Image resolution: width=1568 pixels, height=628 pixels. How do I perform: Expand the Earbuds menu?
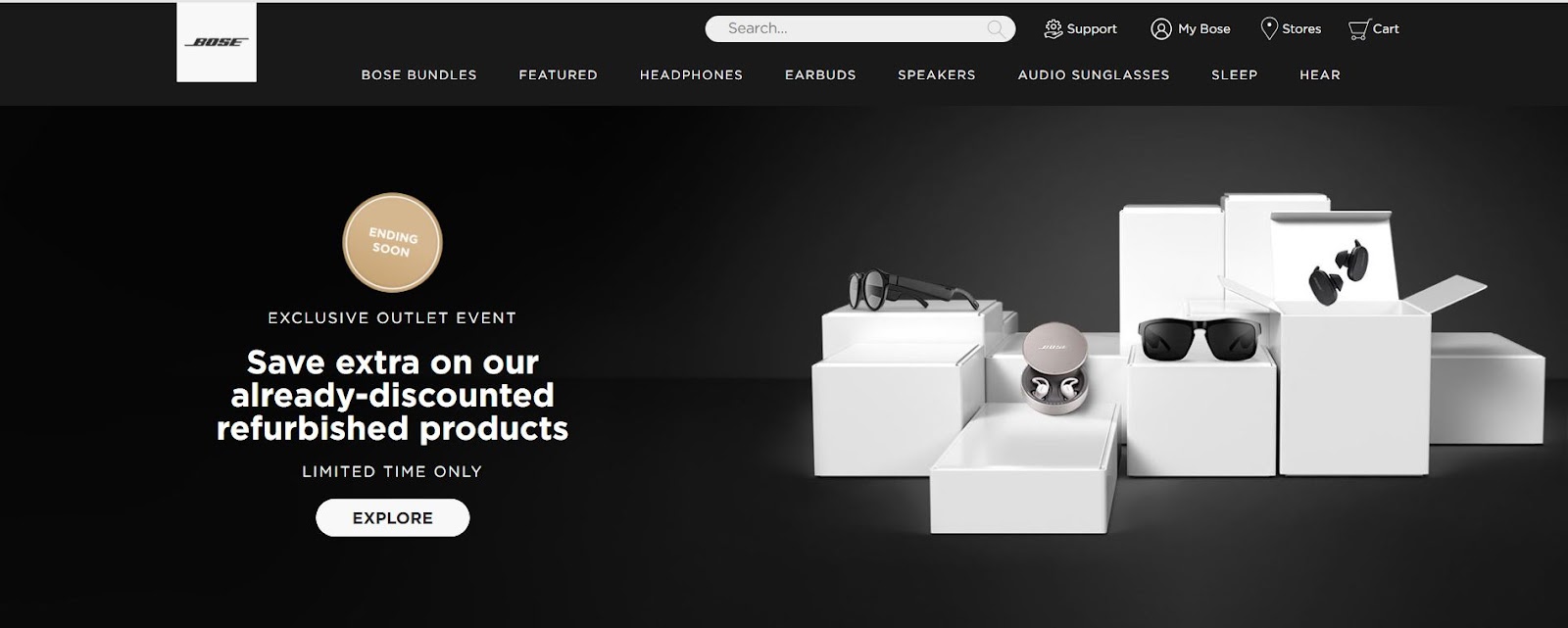(x=820, y=74)
